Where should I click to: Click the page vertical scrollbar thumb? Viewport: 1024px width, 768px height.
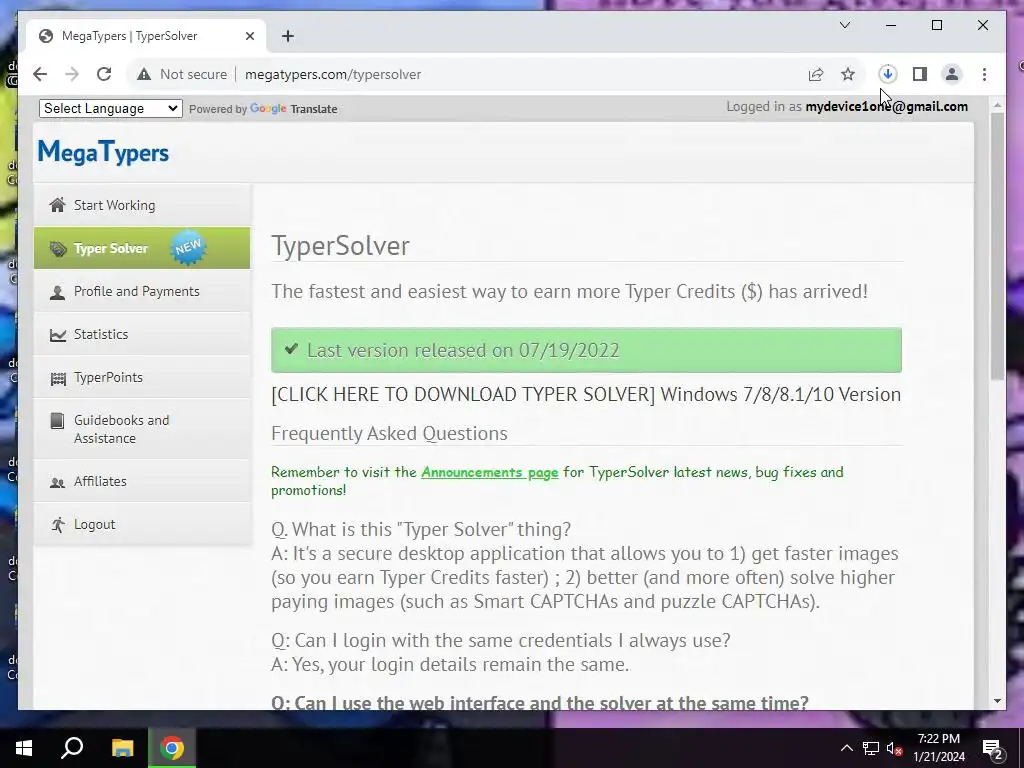[x=997, y=246]
